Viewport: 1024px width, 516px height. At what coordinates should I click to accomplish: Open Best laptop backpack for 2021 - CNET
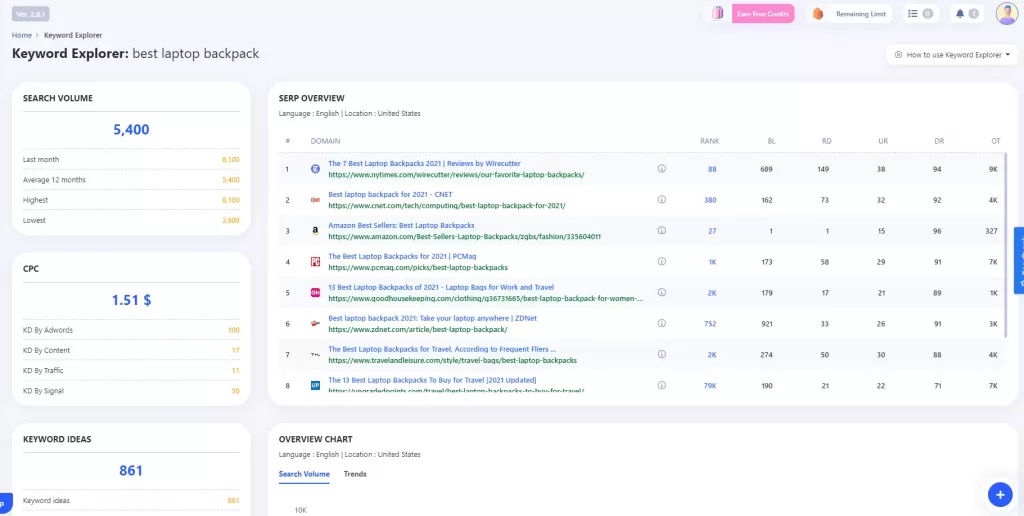click(x=390, y=195)
